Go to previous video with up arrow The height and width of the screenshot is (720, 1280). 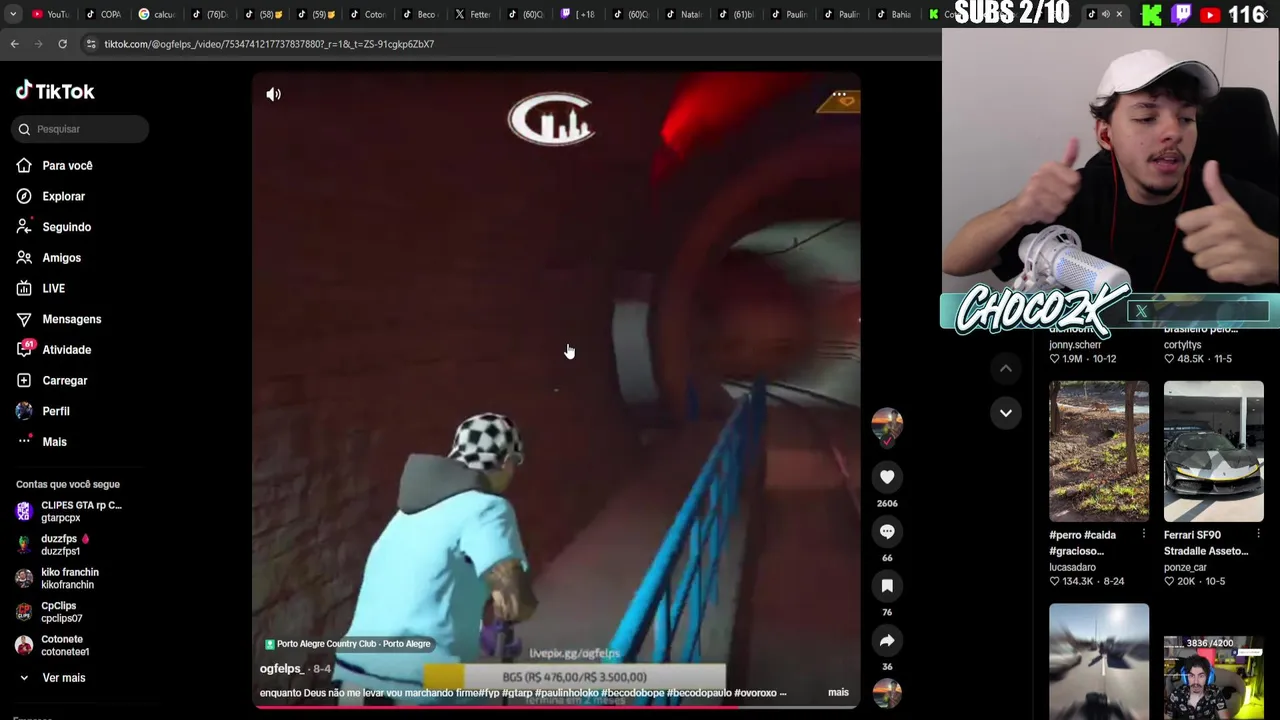point(1006,368)
